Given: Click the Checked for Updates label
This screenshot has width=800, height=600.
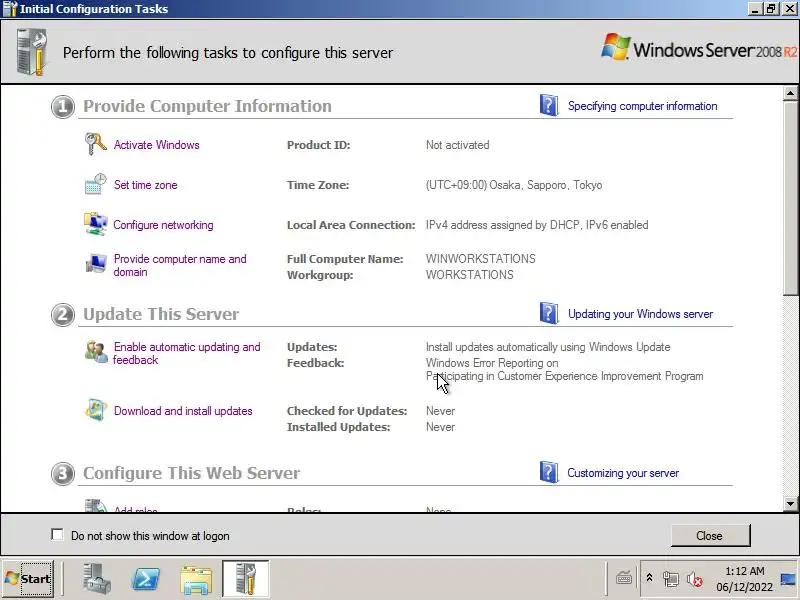Looking at the screenshot, I should pos(347,411).
